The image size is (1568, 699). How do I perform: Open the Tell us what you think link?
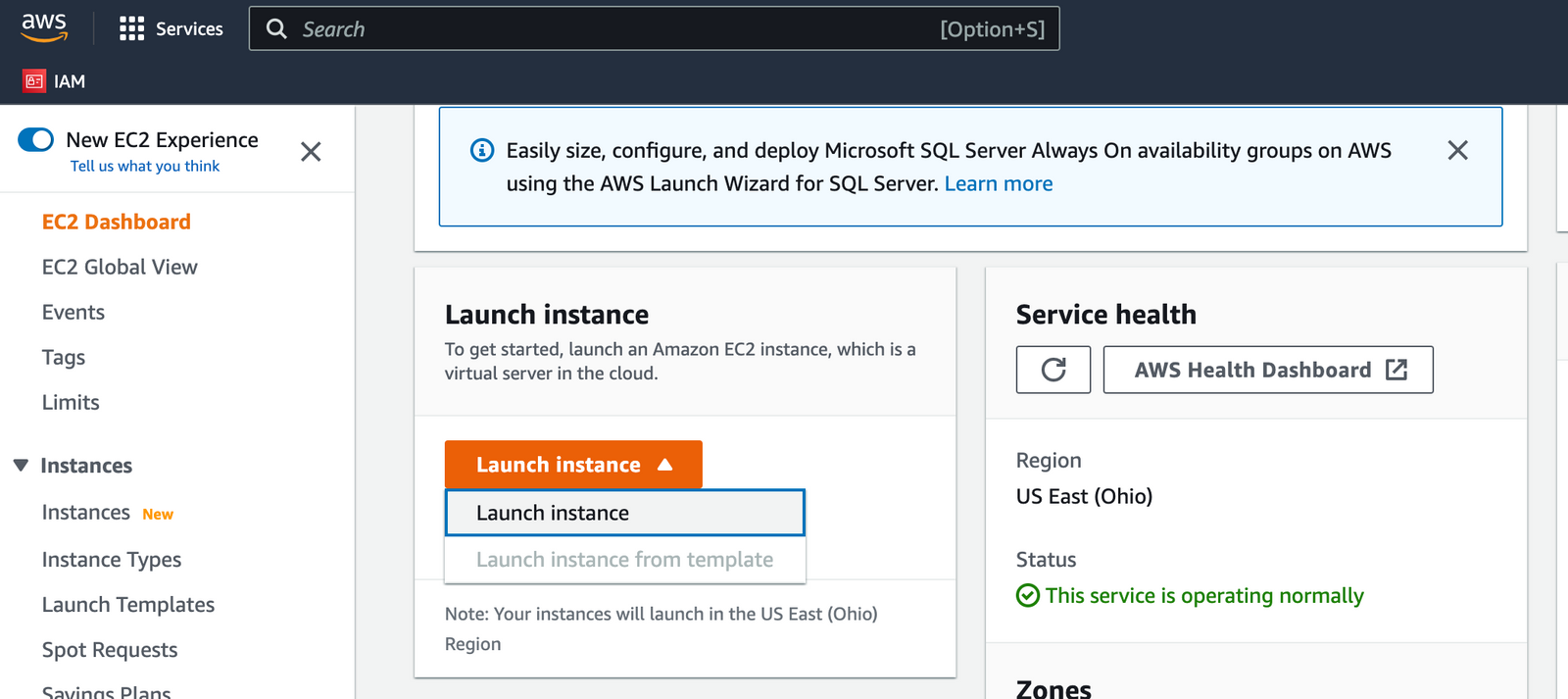point(145,167)
